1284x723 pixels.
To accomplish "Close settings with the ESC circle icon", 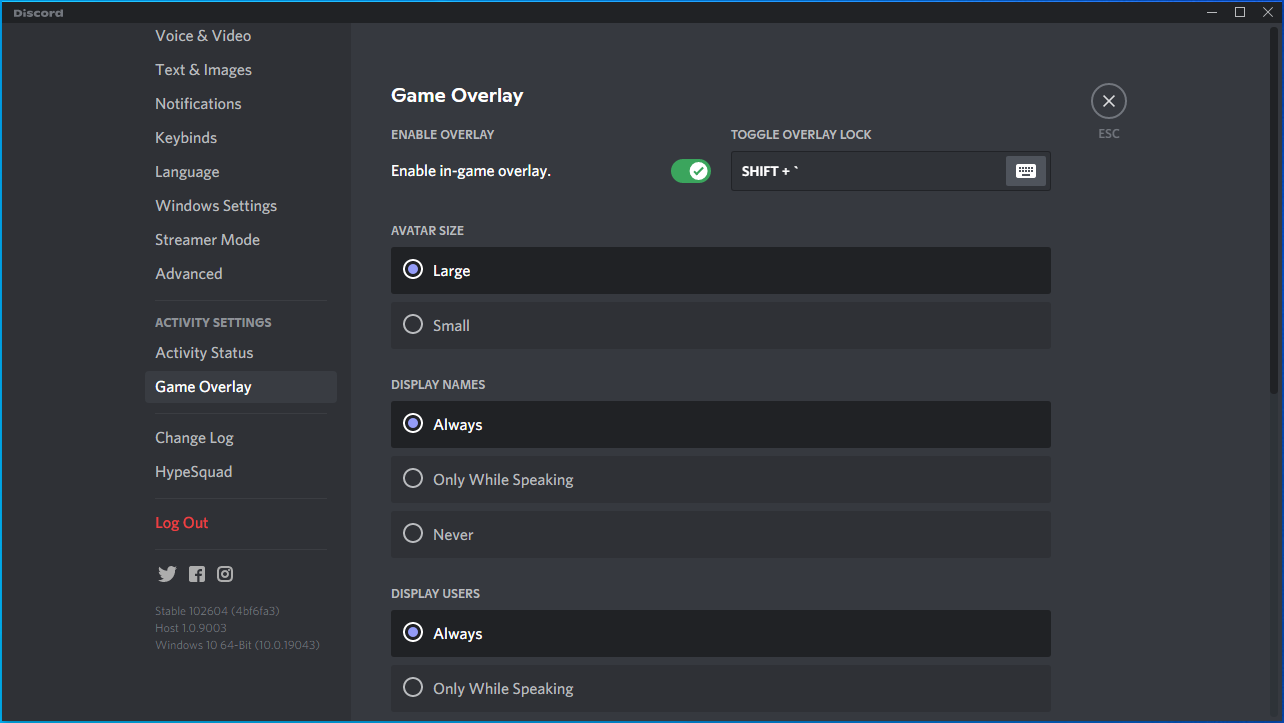I will tap(1108, 101).
